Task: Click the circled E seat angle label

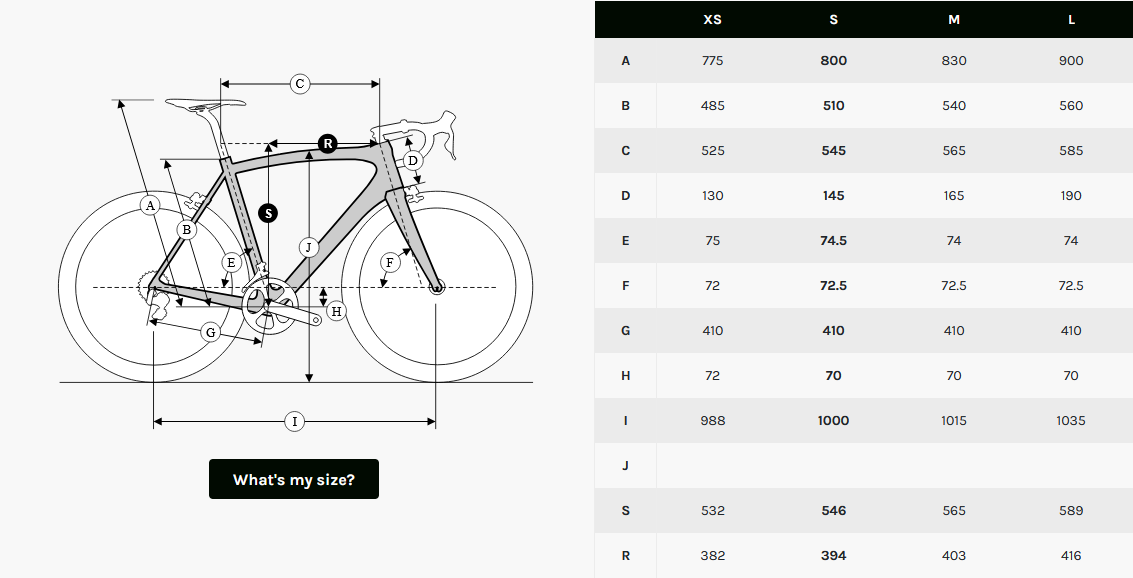Action: pos(231,262)
